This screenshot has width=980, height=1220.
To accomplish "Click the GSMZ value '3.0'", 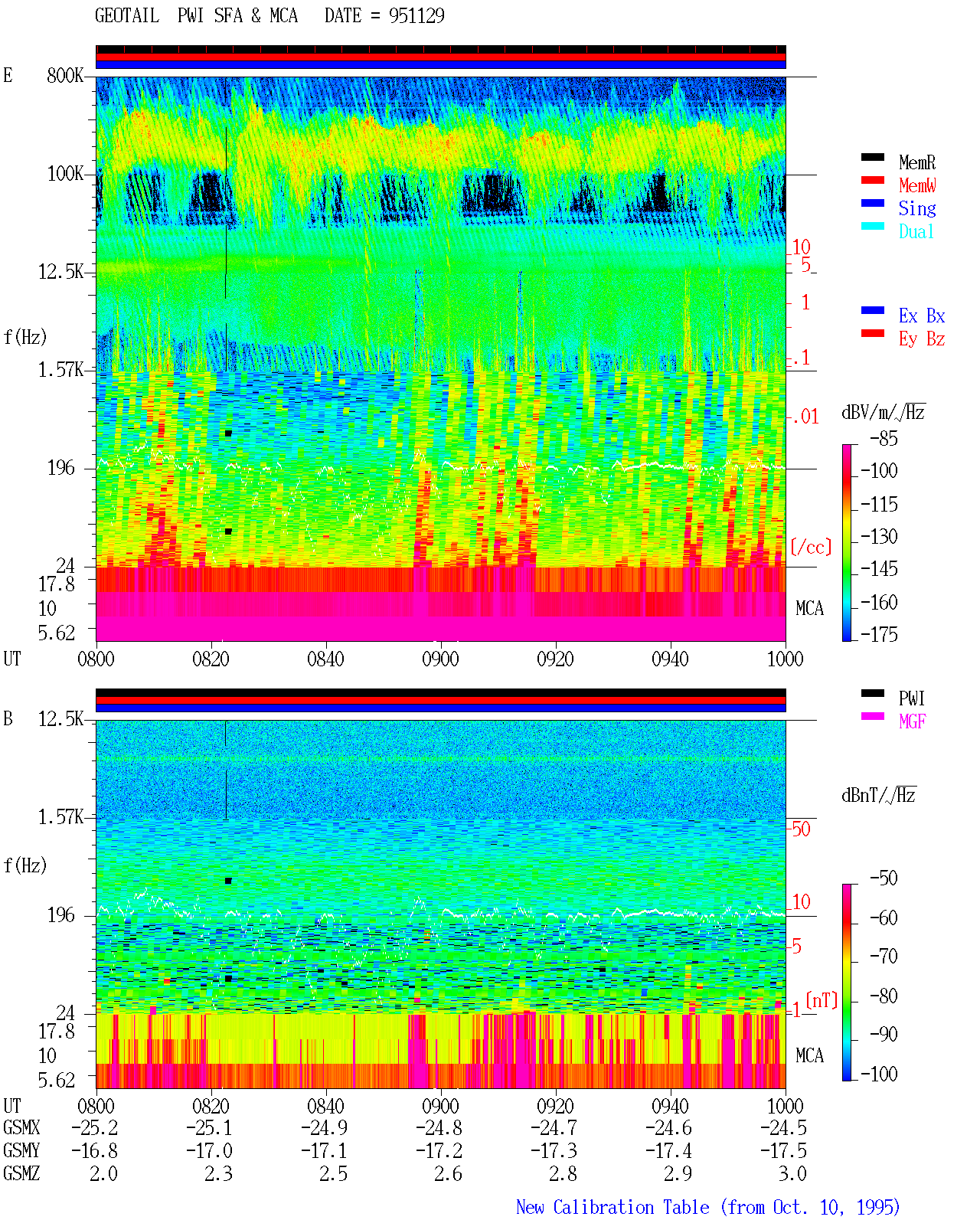I will (x=793, y=1174).
